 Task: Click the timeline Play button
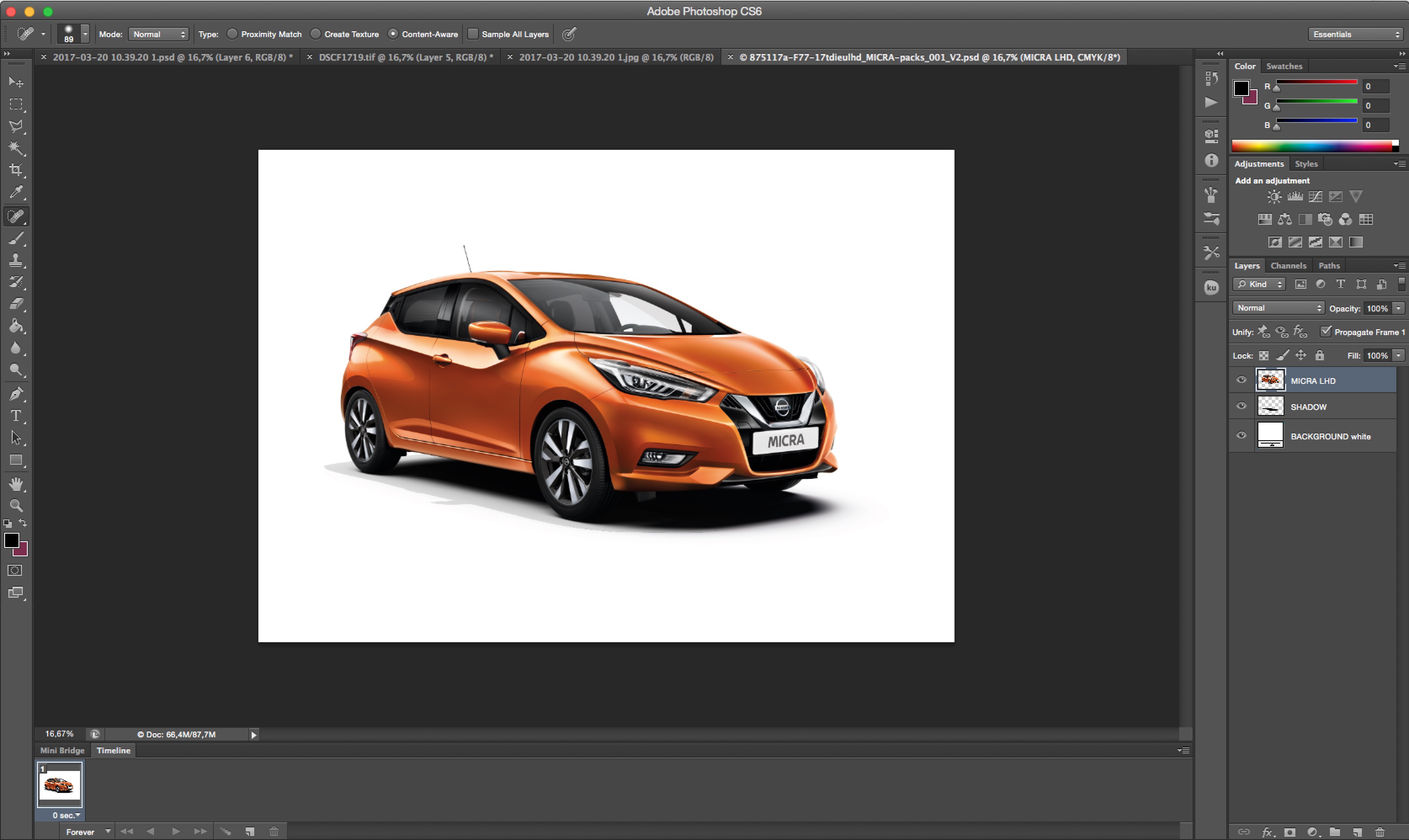point(176,832)
